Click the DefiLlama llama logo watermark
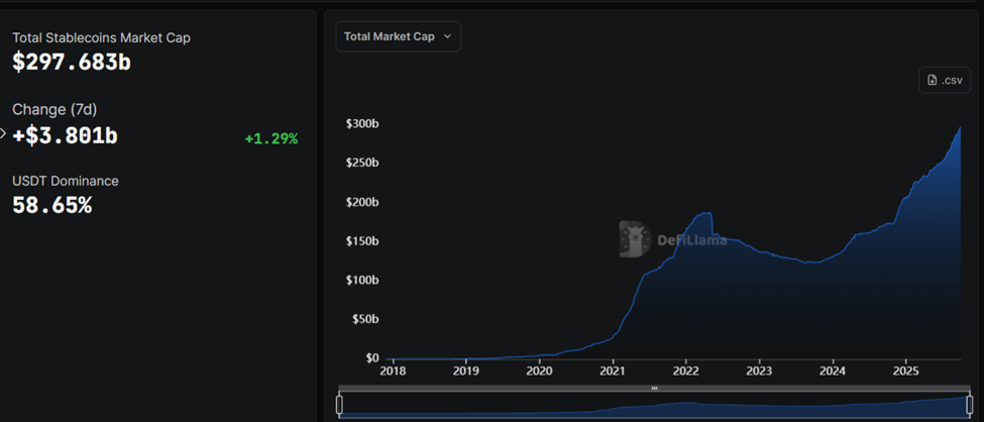Image resolution: width=984 pixels, height=422 pixels. tap(634, 239)
